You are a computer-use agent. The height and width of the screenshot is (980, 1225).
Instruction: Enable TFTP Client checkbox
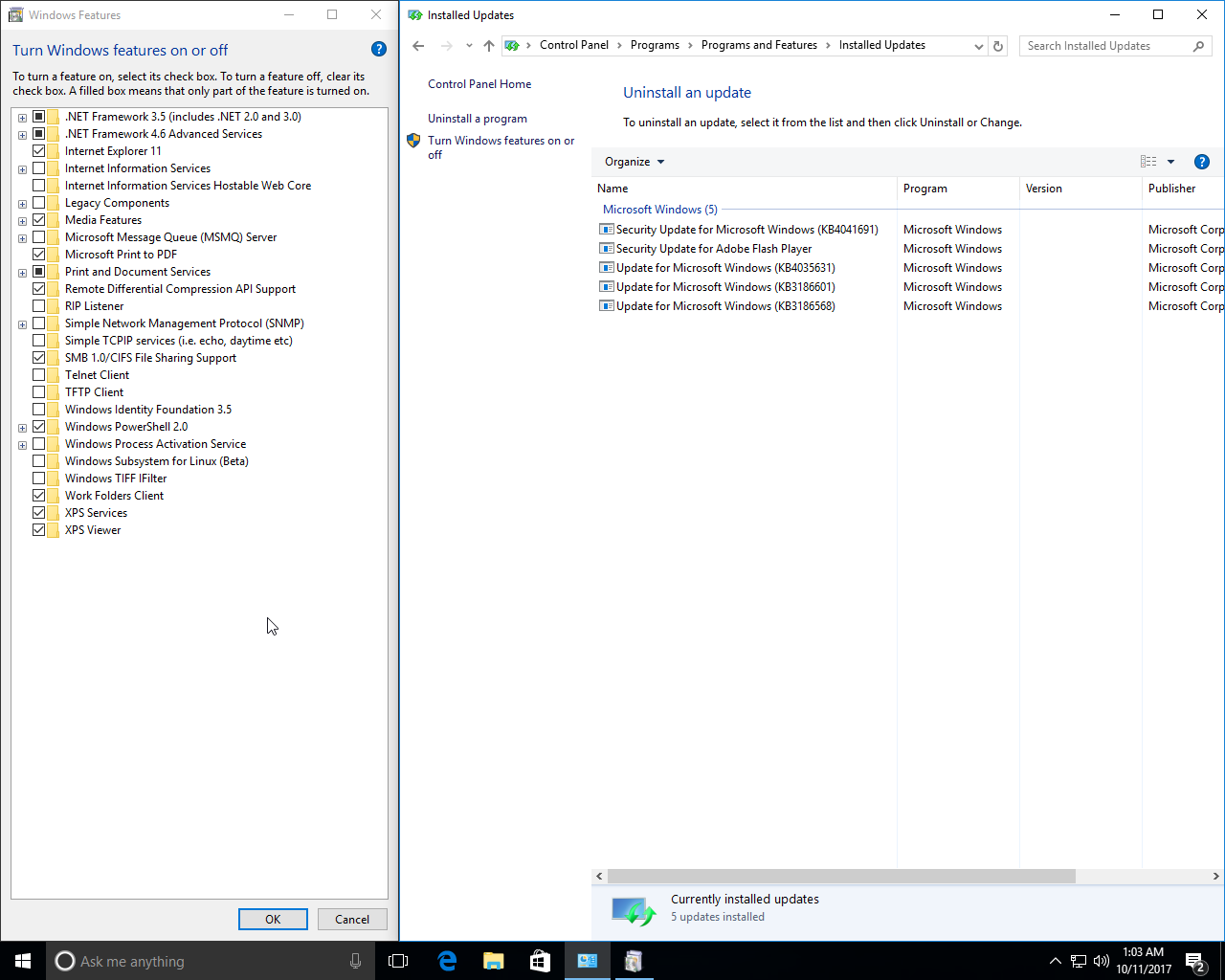[39, 392]
